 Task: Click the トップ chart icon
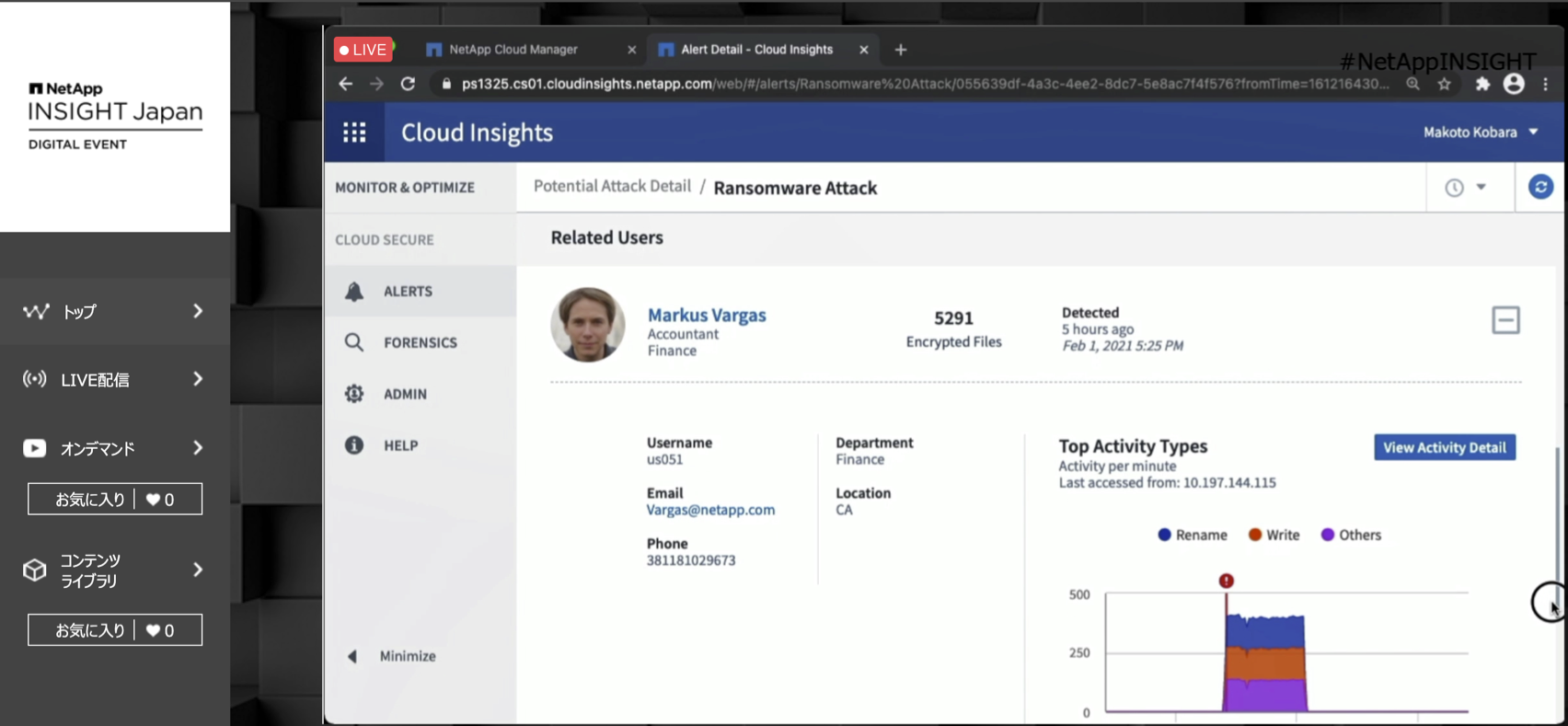(x=36, y=311)
